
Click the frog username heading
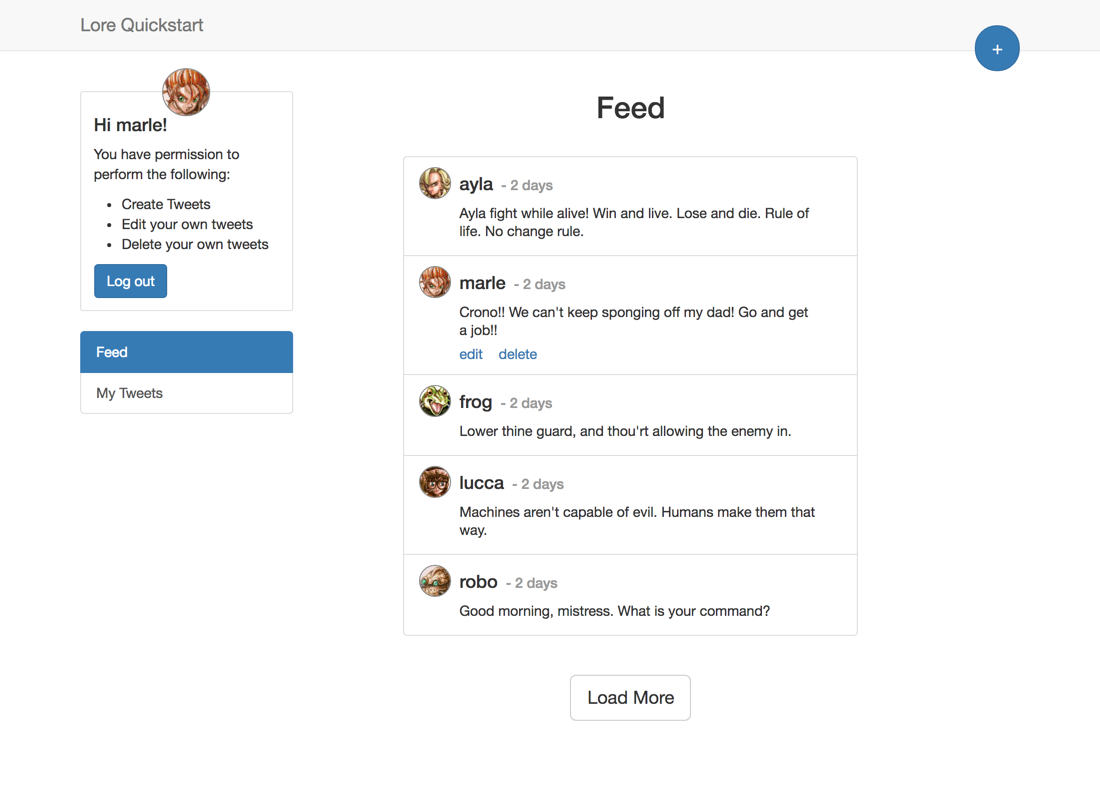[x=476, y=402]
